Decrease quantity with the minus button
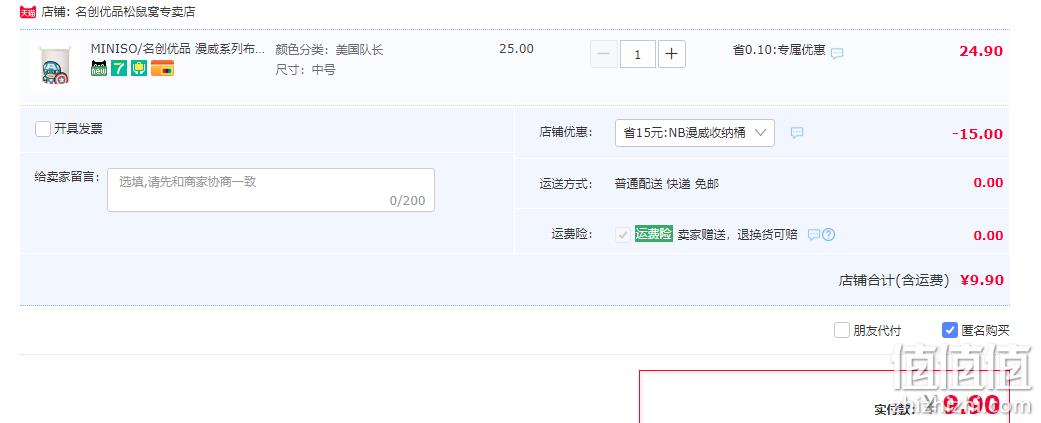The image size is (1041, 423). (x=604, y=54)
